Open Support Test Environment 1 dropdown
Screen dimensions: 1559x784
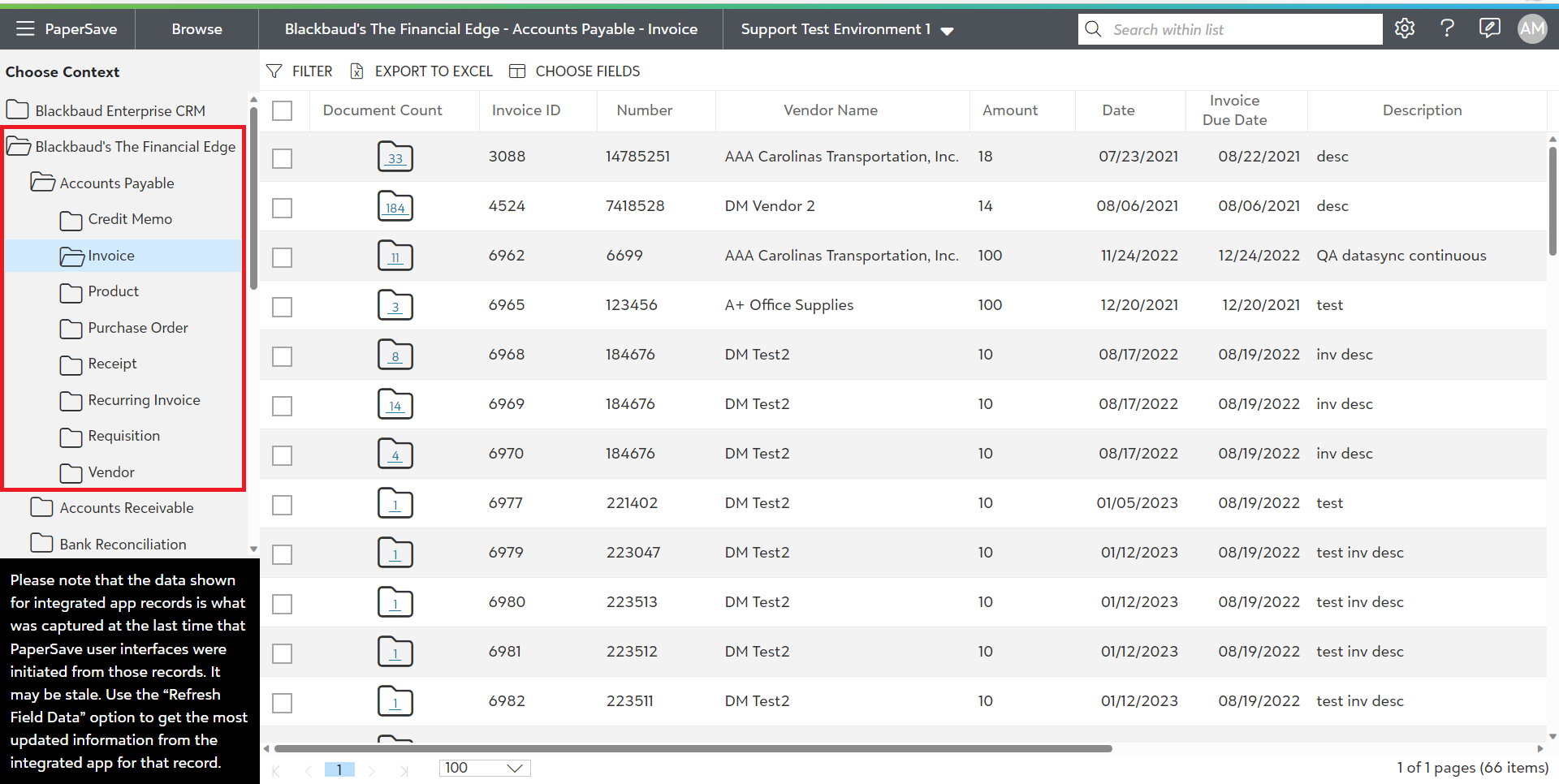click(846, 29)
